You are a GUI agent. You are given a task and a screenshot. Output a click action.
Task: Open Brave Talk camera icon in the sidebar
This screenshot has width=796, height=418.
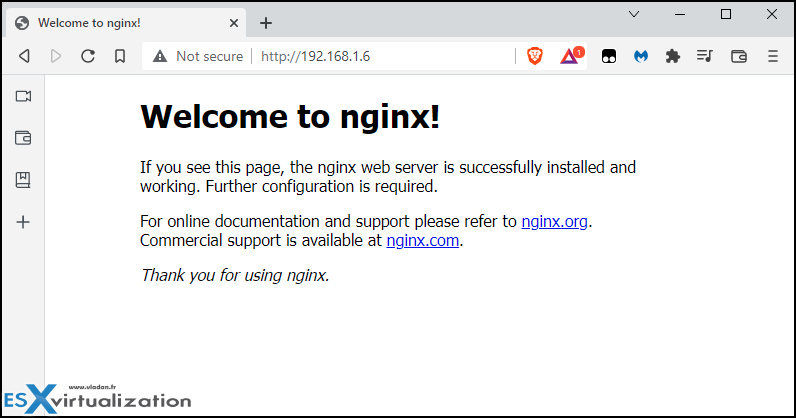[x=23, y=96]
